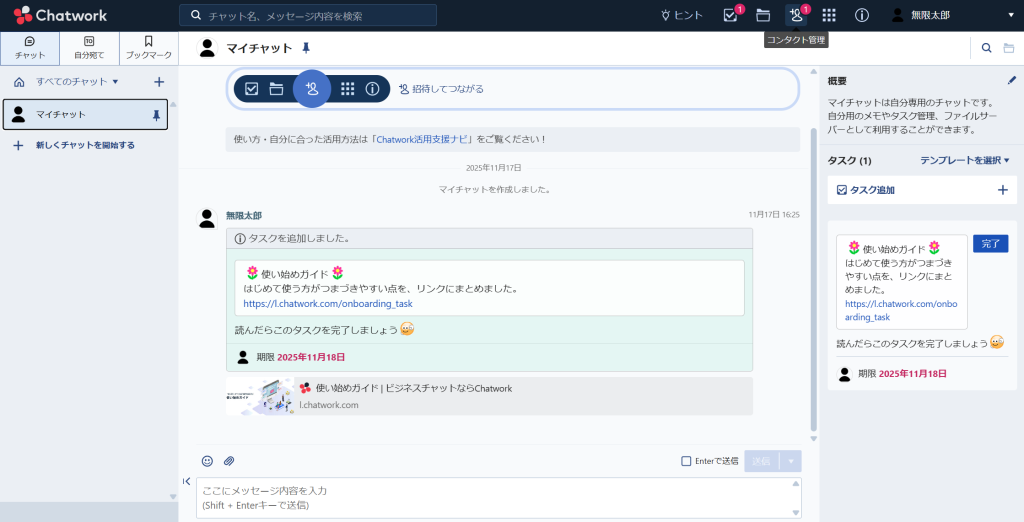Collapse the left sidebar with arrow icon
Screen dimensions: 1024x522
click(x=187, y=481)
